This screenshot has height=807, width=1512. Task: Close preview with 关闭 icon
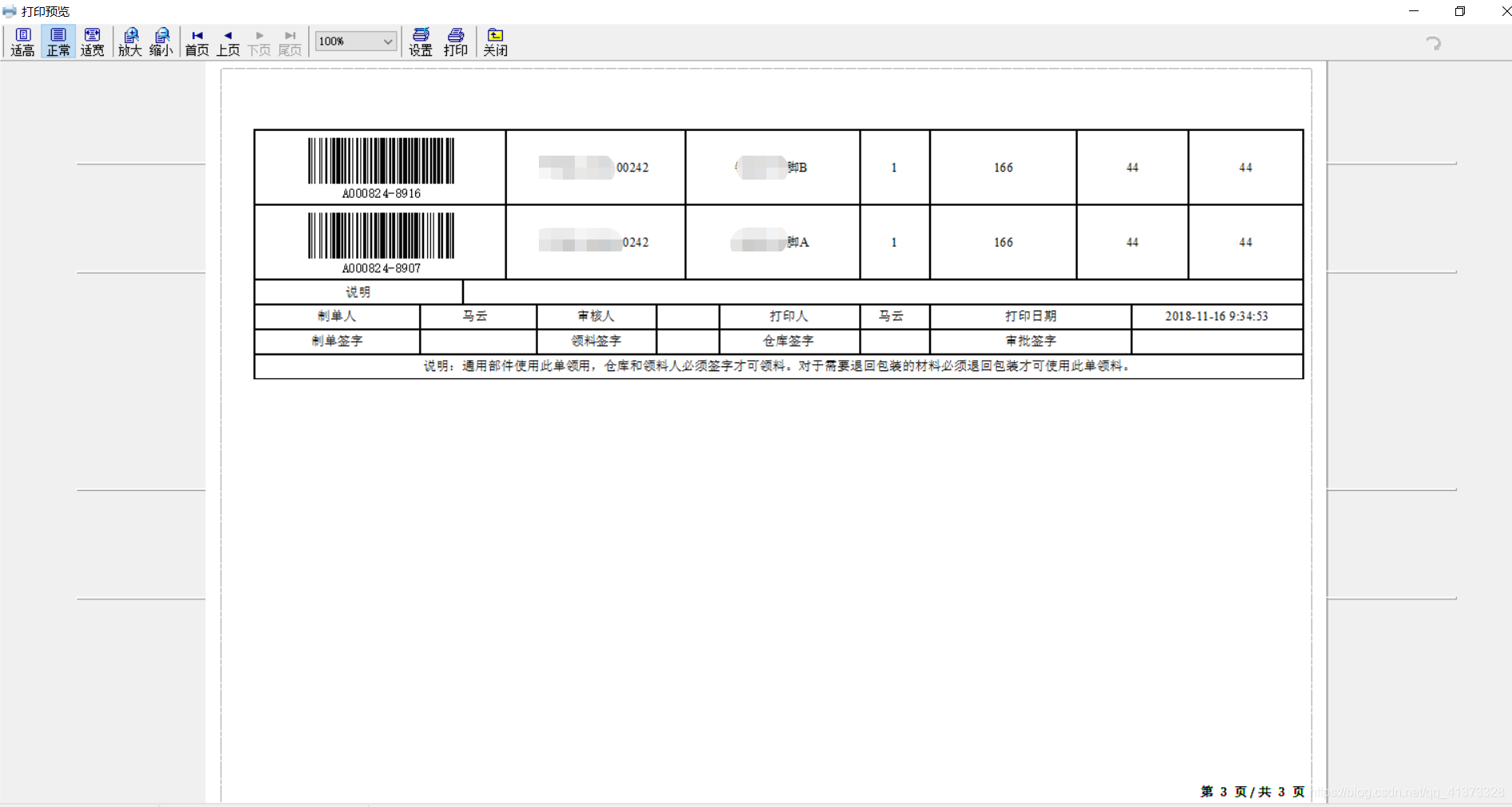tap(495, 42)
